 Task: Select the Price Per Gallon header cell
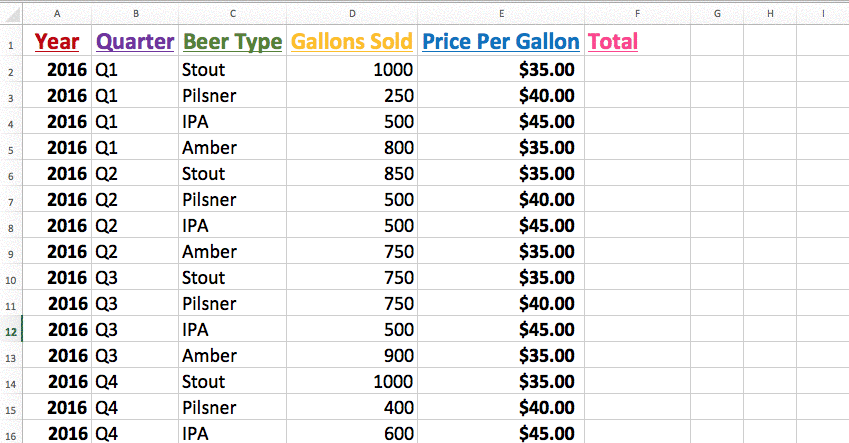coord(500,42)
